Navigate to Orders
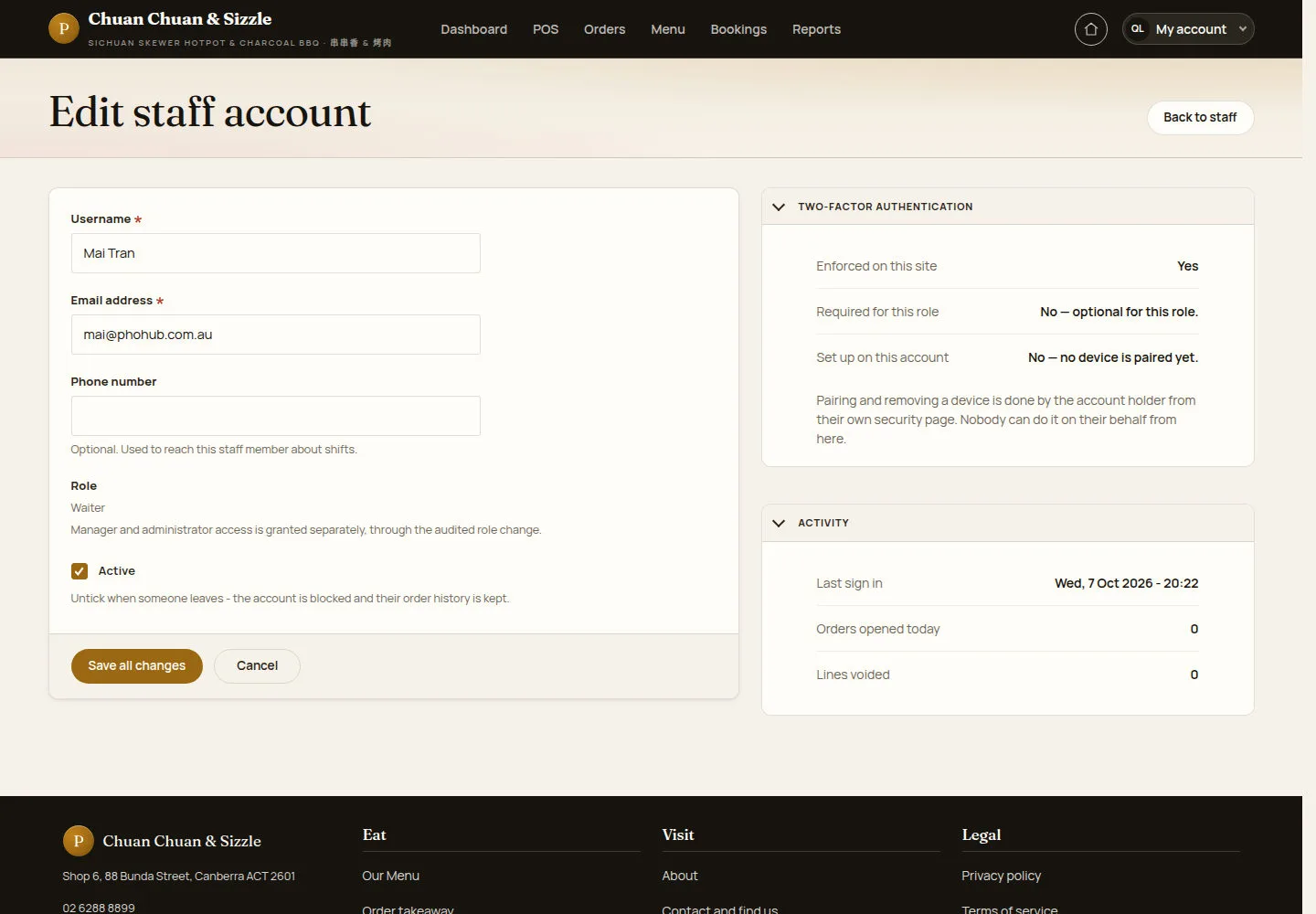 point(605,29)
